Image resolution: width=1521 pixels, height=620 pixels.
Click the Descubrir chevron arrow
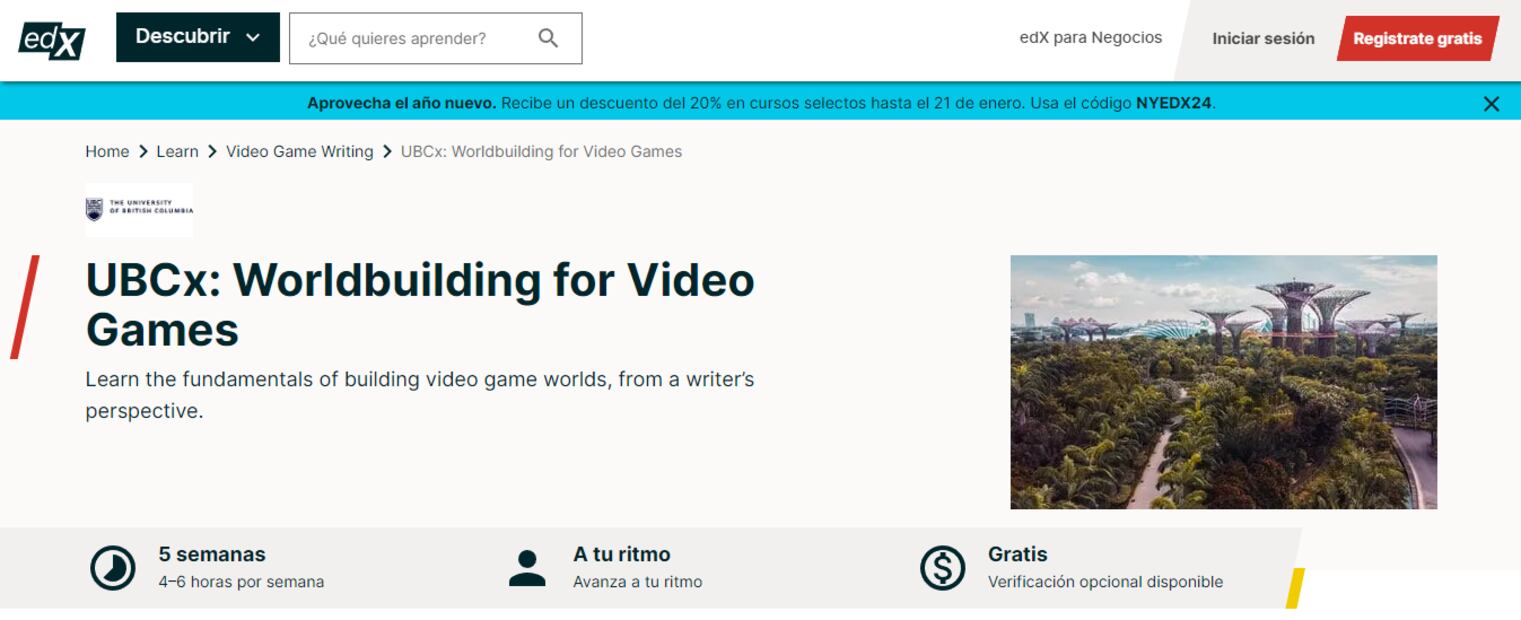(253, 38)
